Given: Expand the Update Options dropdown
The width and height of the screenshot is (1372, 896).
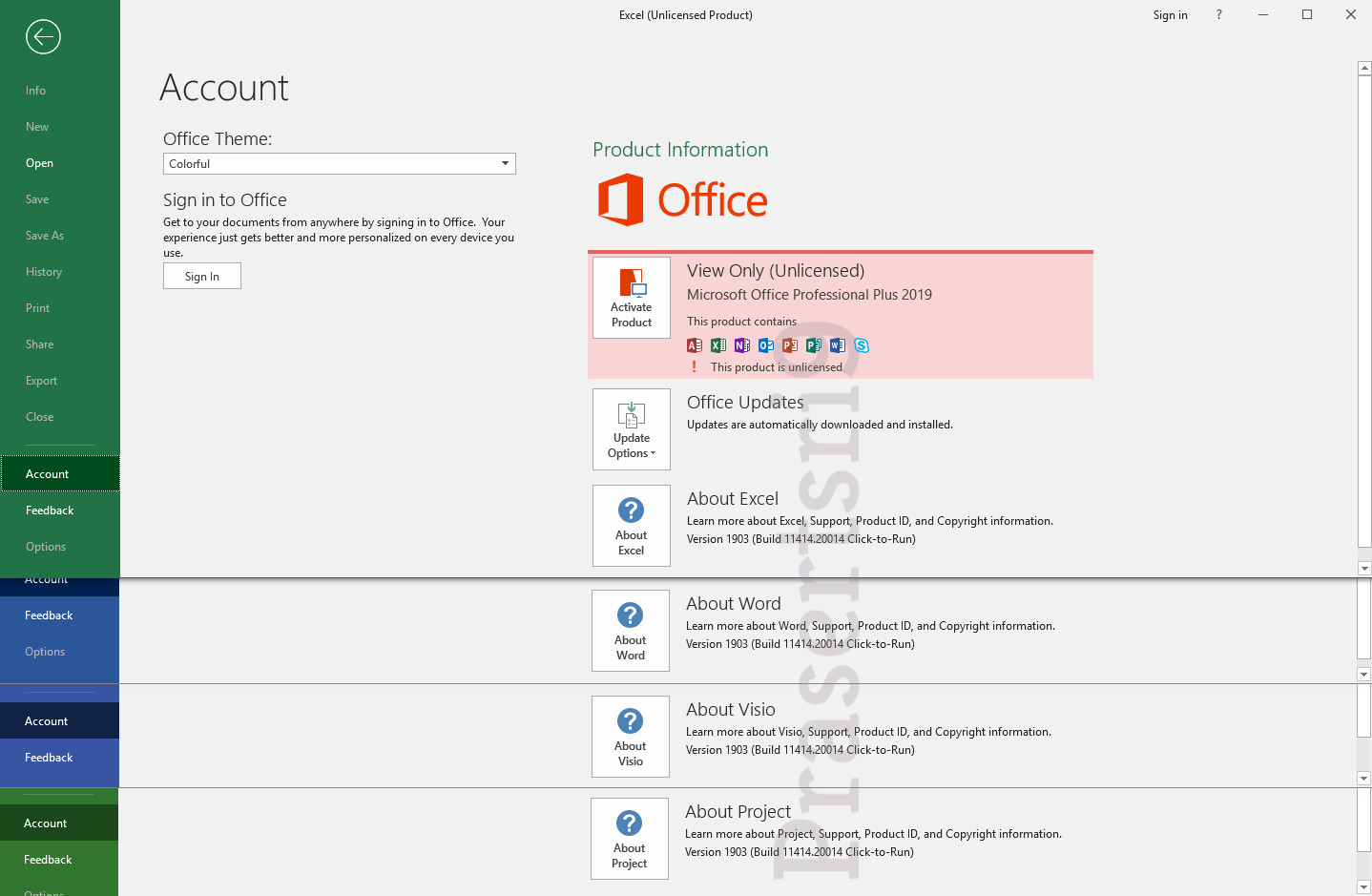Looking at the screenshot, I should point(632,429).
